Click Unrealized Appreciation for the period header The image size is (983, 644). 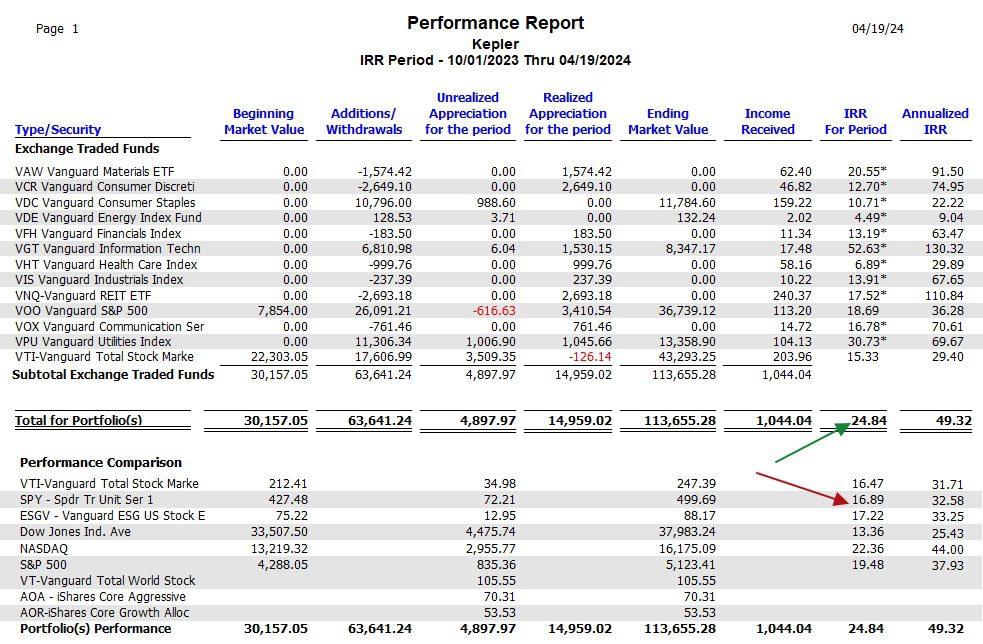468,113
